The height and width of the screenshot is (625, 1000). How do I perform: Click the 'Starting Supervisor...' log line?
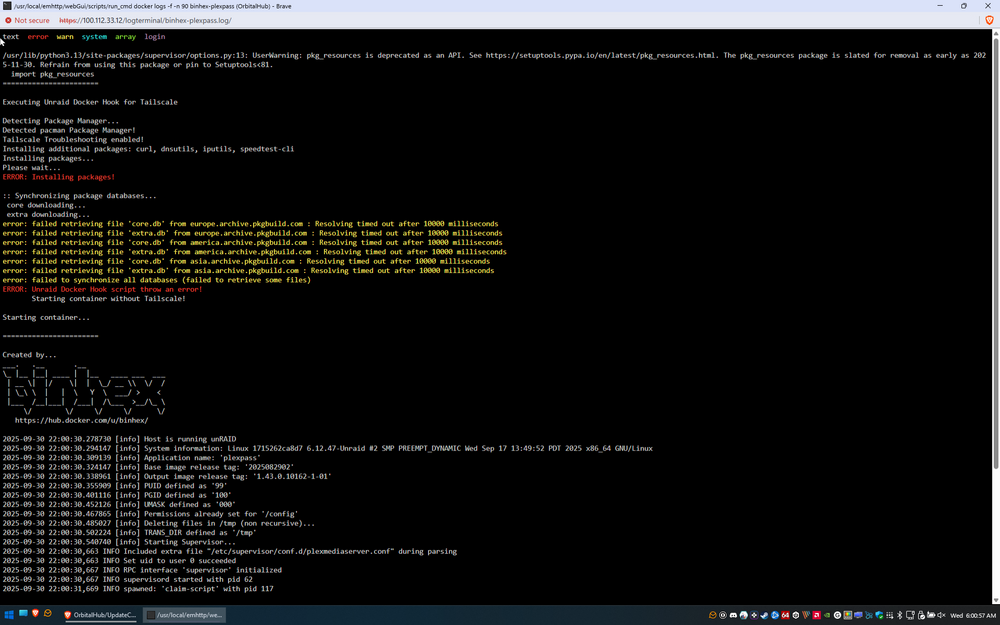pyautogui.click(x=119, y=542)
